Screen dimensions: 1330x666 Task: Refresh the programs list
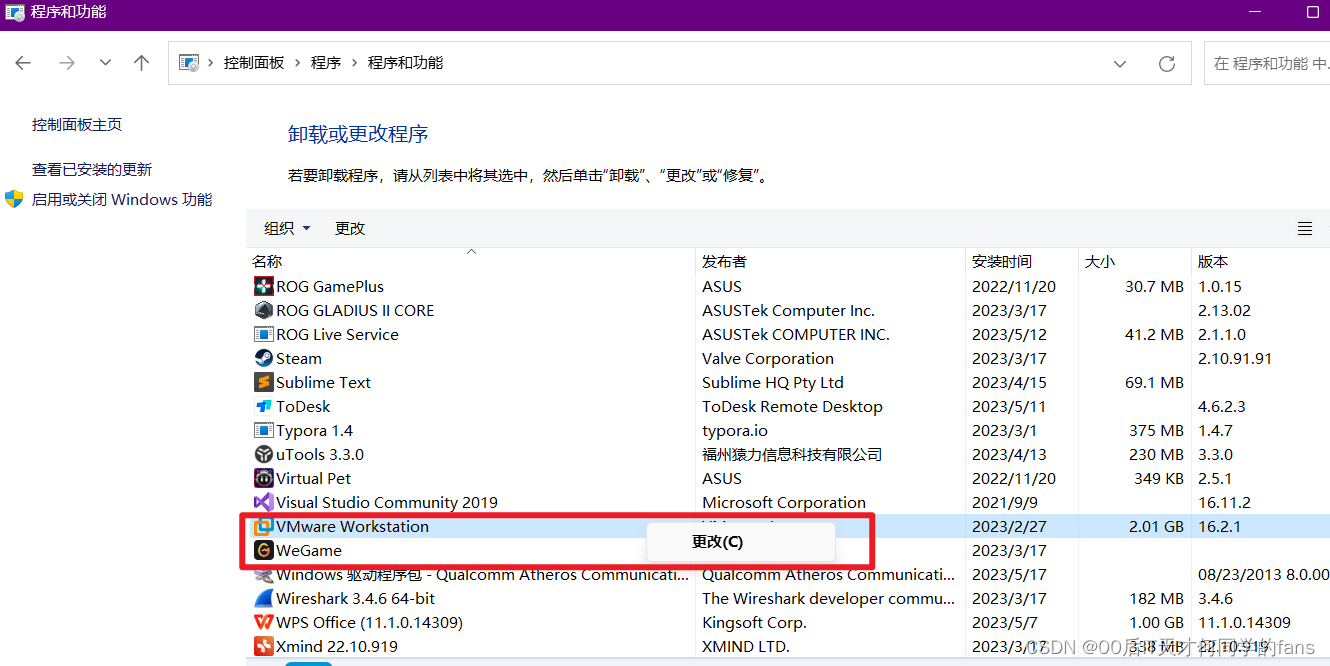(1166, 63)
